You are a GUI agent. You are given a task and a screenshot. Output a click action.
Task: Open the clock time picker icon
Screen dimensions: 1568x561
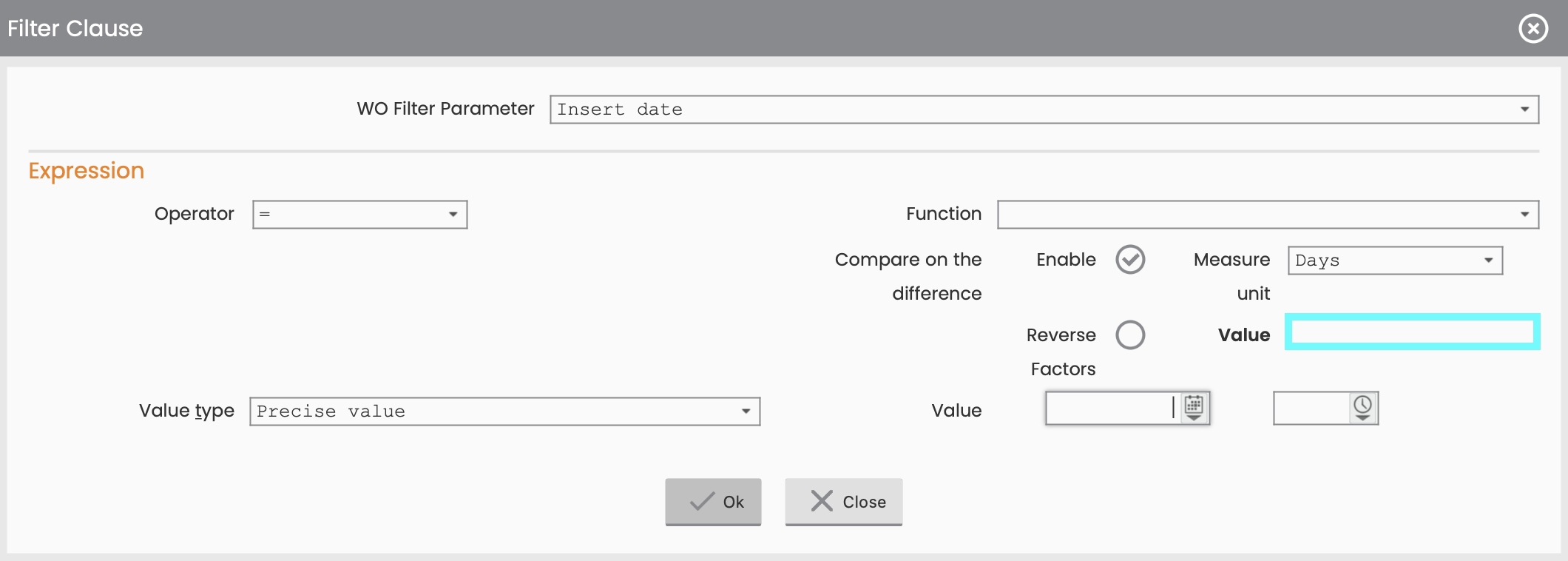1362,408
